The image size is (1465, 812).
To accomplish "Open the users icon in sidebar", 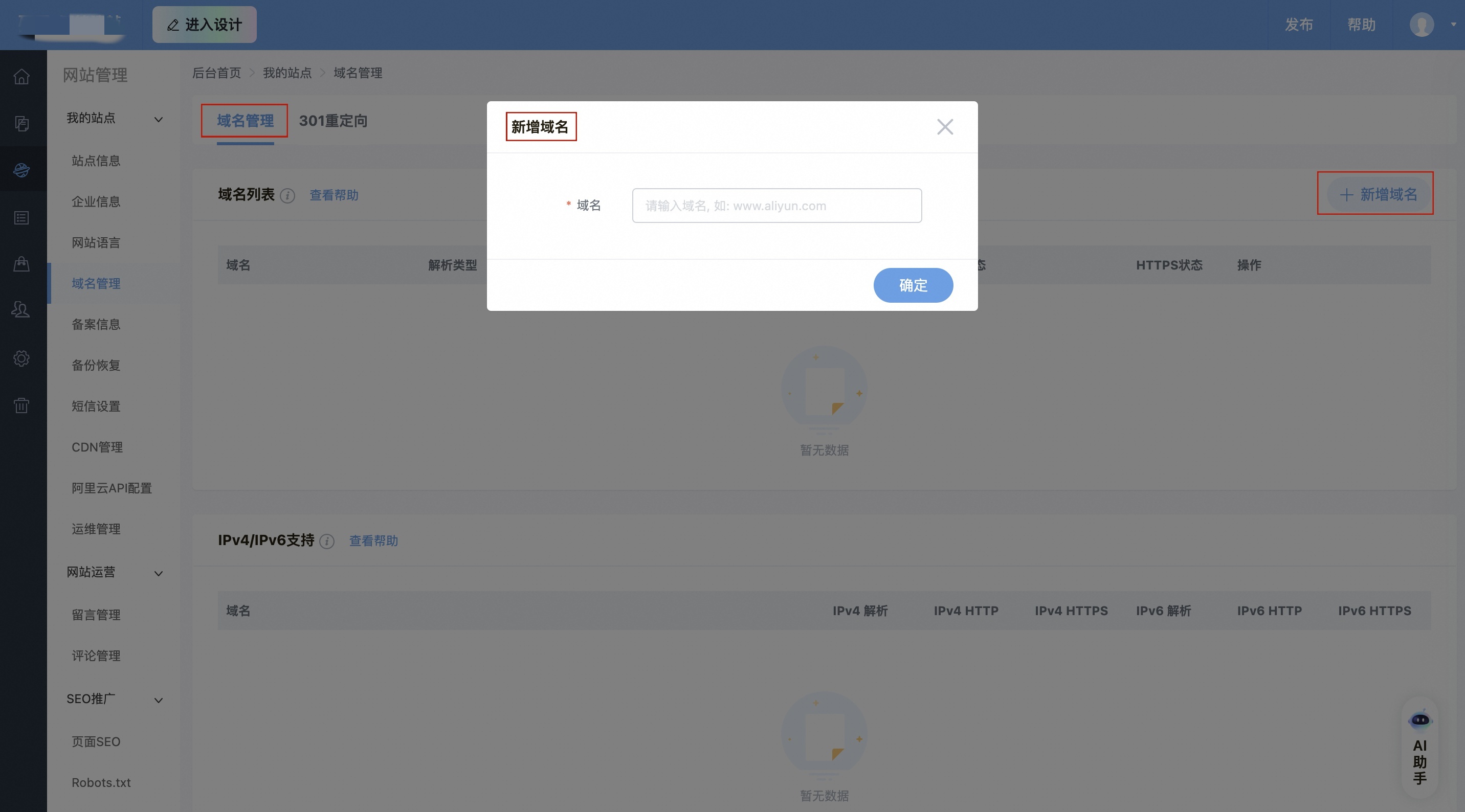I will point(21,309).
